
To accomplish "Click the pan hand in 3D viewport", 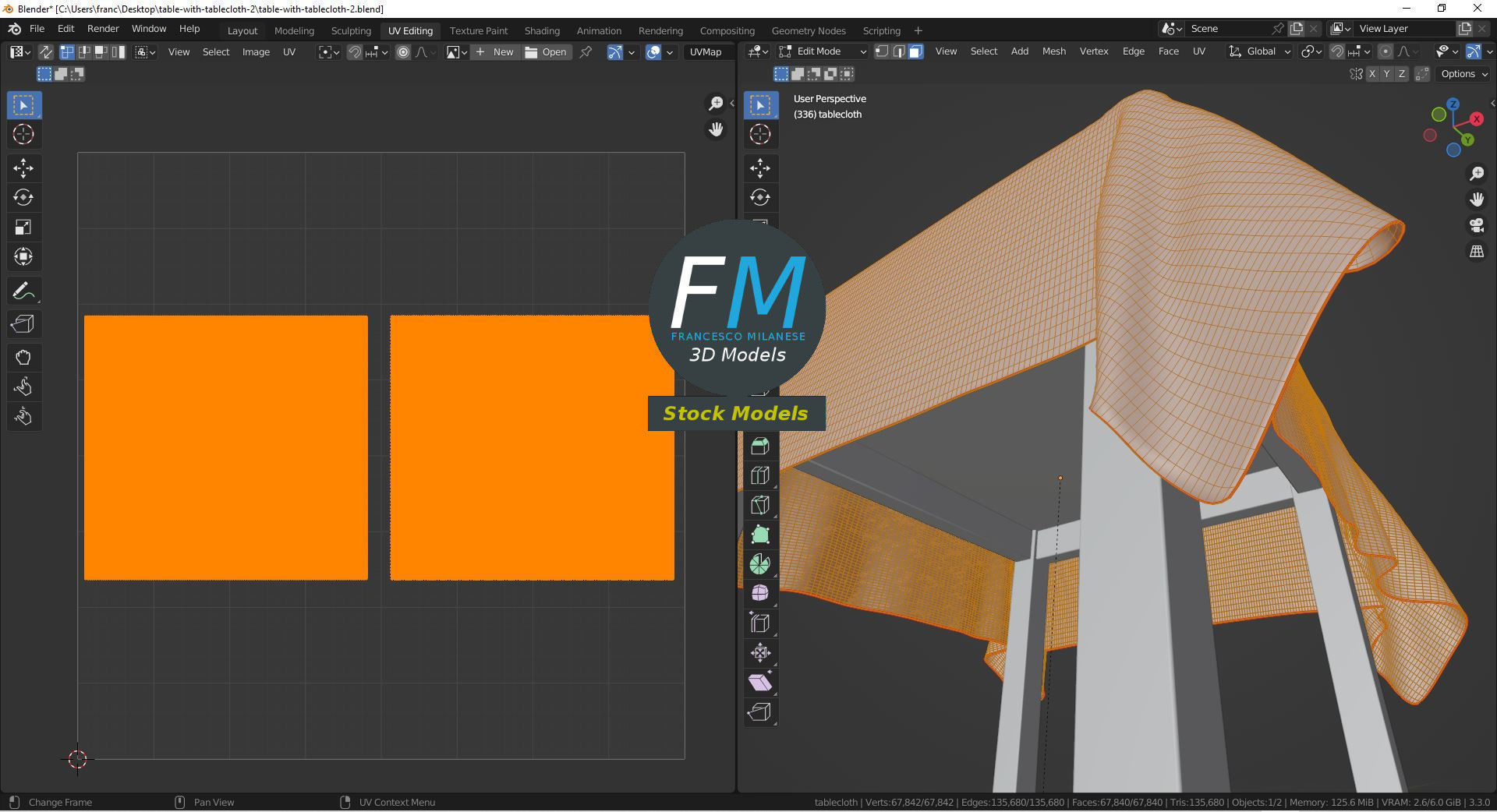I will 1477,199.
